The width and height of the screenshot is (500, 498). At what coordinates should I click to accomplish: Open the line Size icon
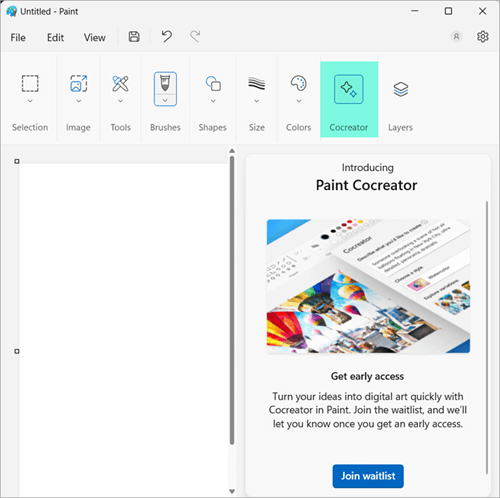257,83
